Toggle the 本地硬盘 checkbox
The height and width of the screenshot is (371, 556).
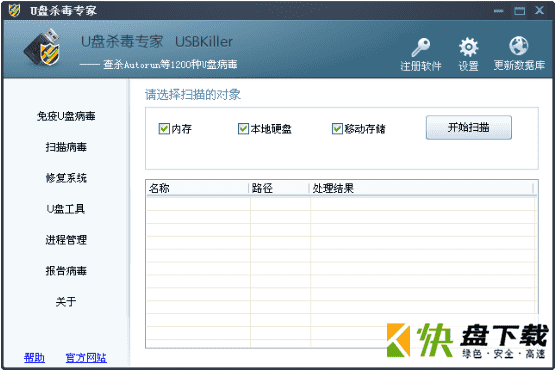pos(243,129)
